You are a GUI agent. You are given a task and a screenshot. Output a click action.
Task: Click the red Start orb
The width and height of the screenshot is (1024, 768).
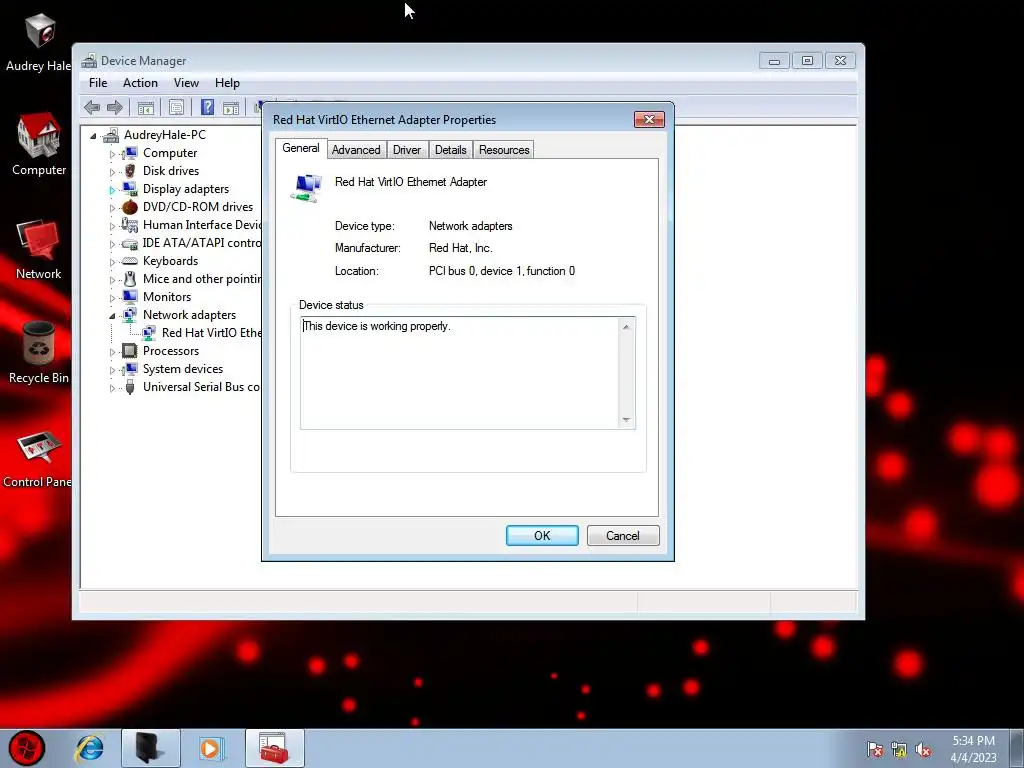[x=27, y=748]
